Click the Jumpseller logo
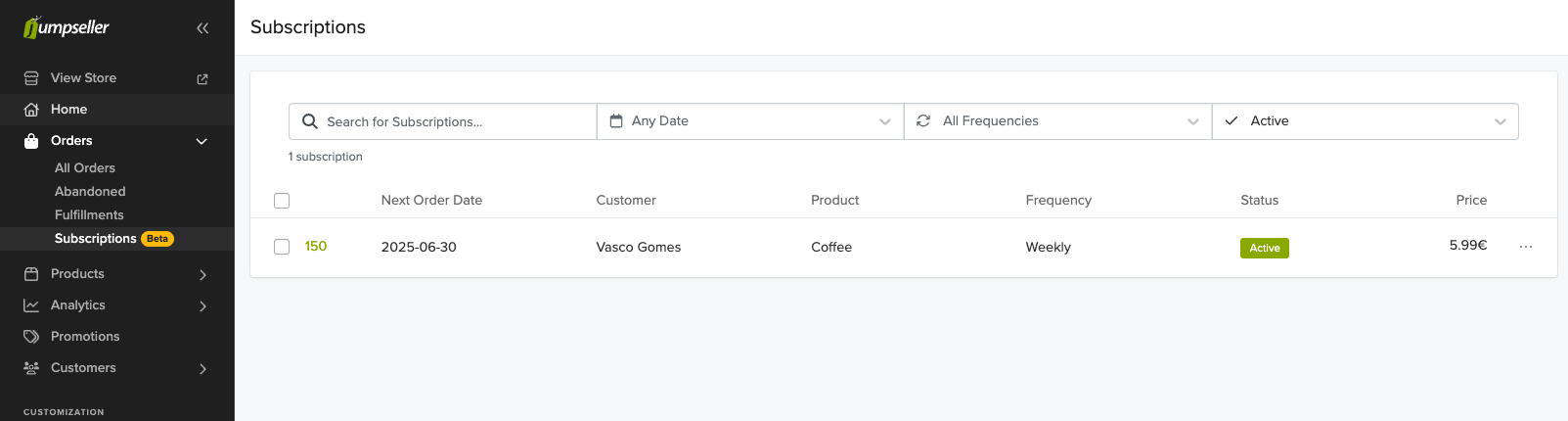1568x421 pixels. pos(67,27)
